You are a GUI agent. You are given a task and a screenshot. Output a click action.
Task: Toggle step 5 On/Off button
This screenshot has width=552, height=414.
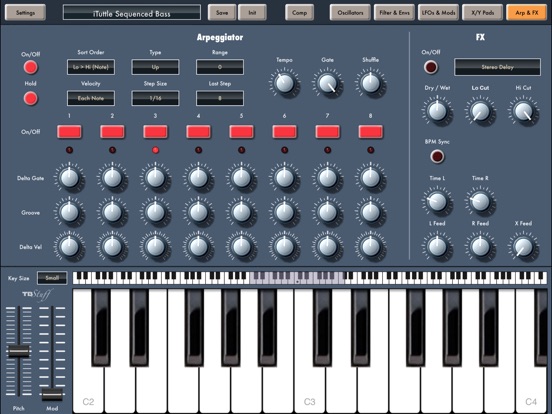pos(242,132)
